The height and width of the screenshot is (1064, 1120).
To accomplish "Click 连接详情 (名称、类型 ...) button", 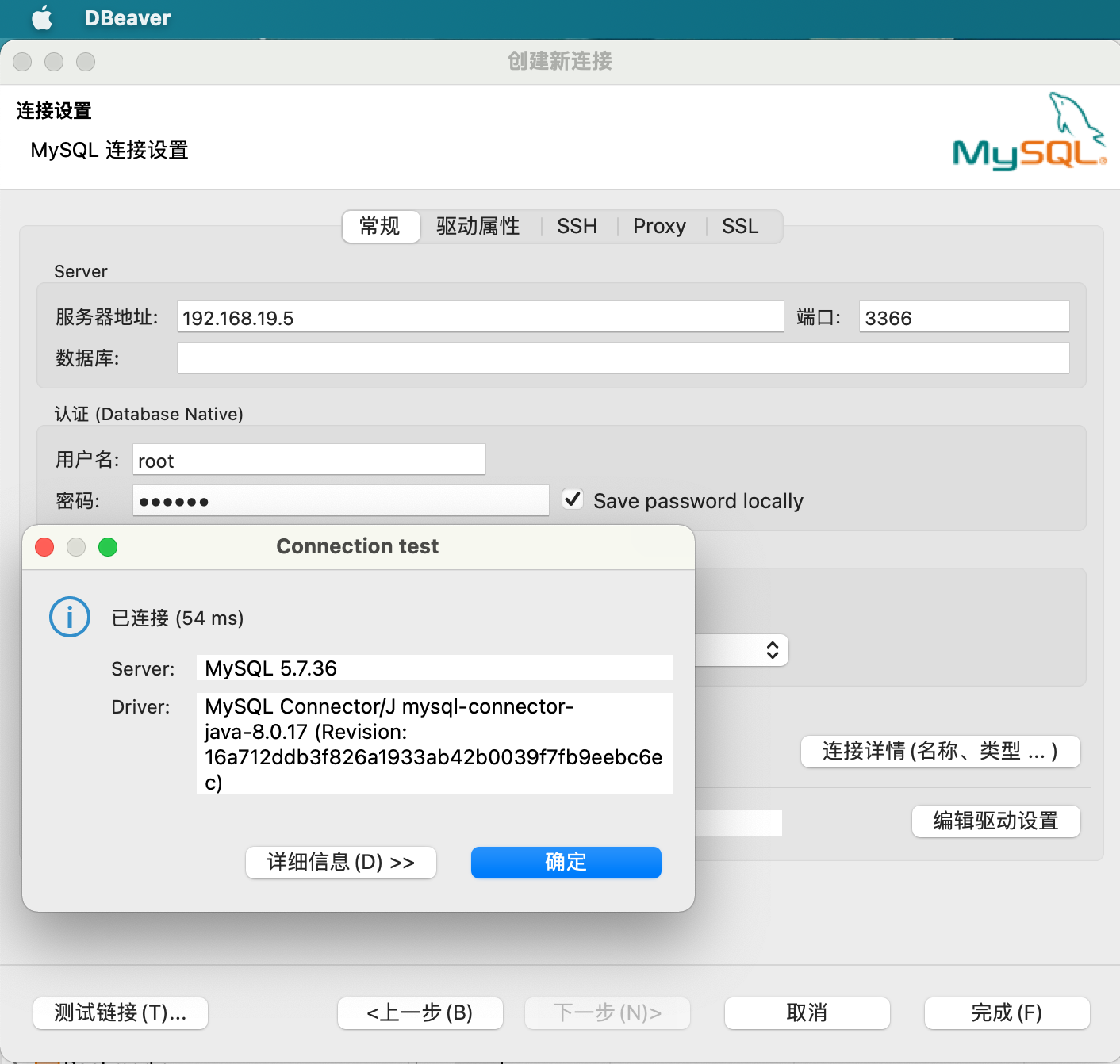I will [940, 752].
